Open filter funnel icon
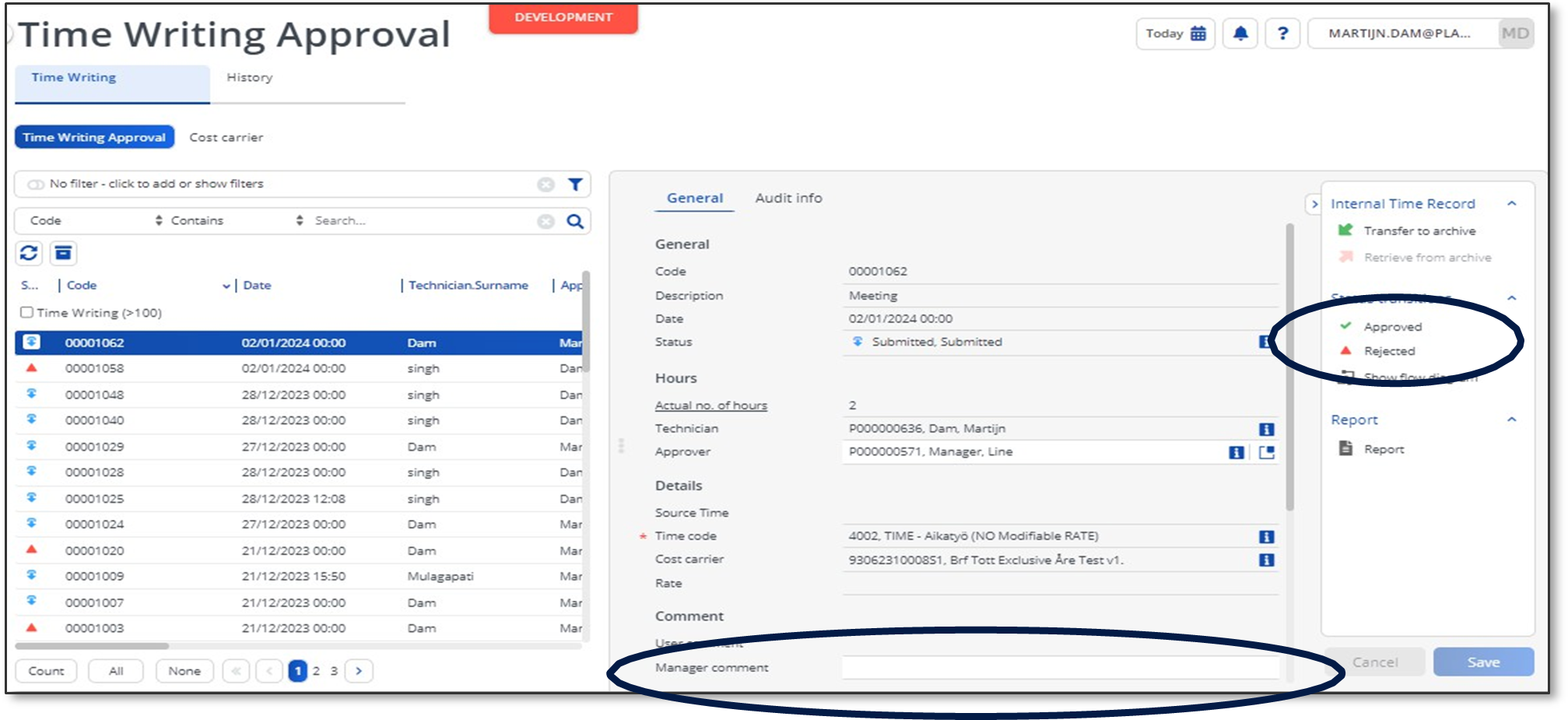This screenshot has width=1568, height=720. pyautogui.click(x=575, y=184)
